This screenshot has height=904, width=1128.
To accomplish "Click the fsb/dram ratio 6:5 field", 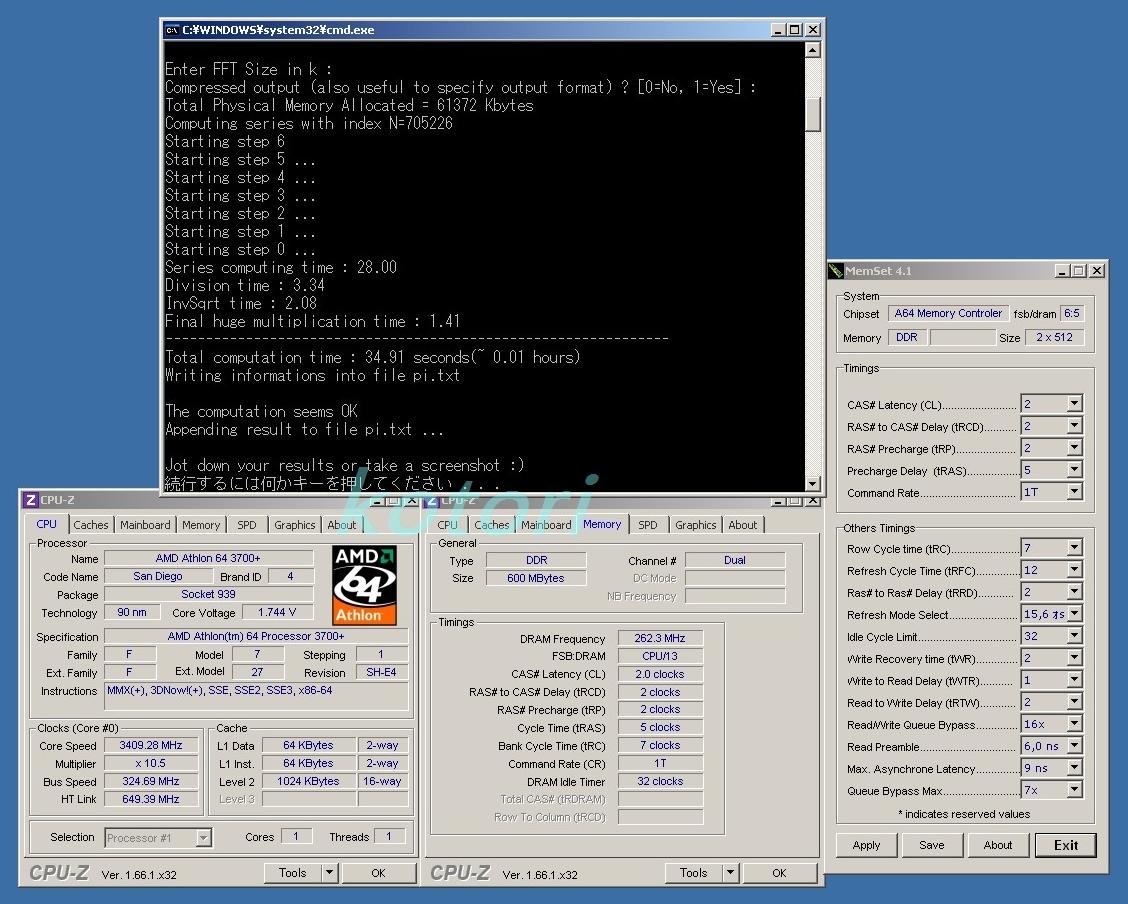I will (x=1072, y=314).
